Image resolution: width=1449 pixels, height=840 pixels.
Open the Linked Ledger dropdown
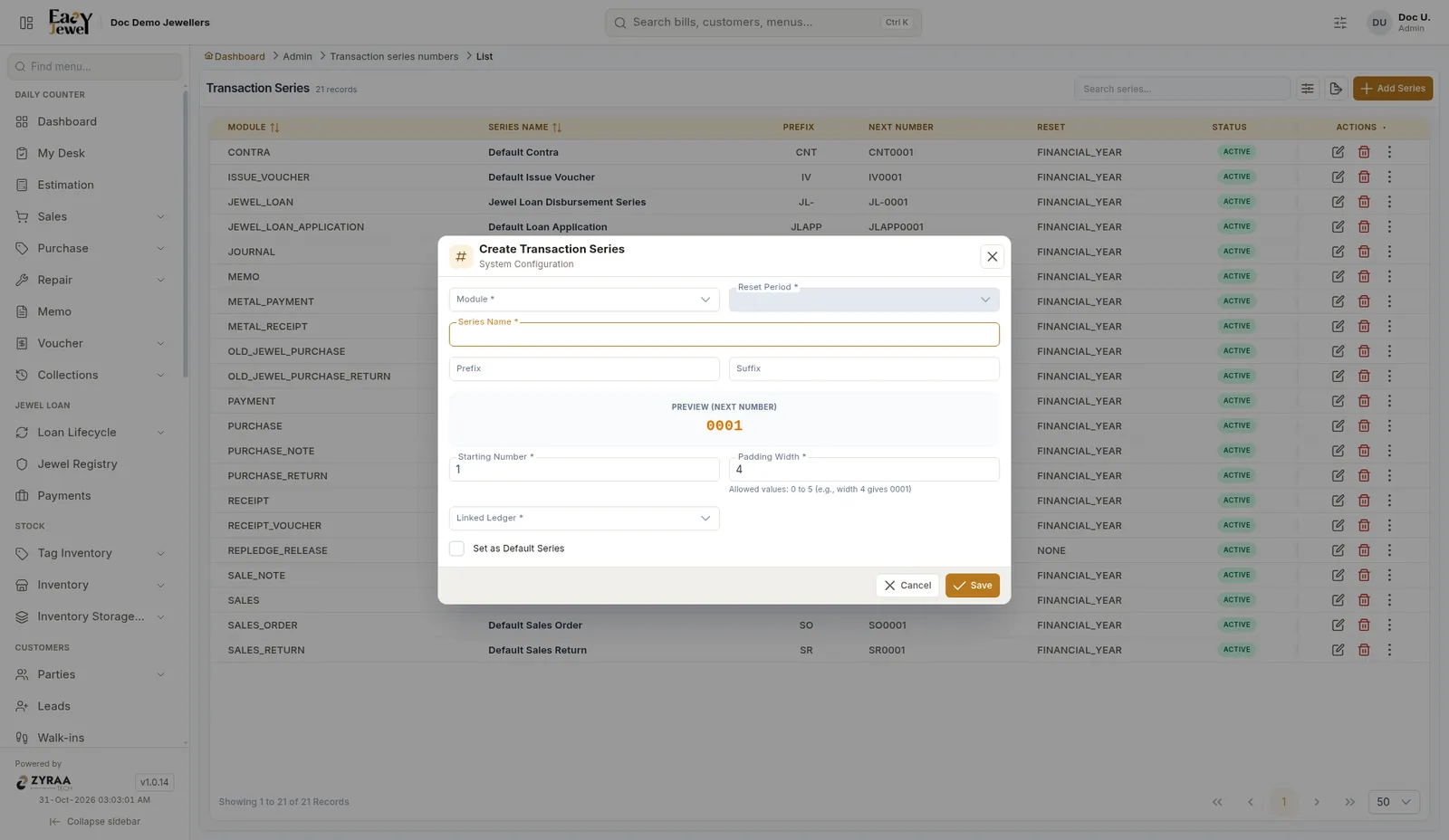584,519
